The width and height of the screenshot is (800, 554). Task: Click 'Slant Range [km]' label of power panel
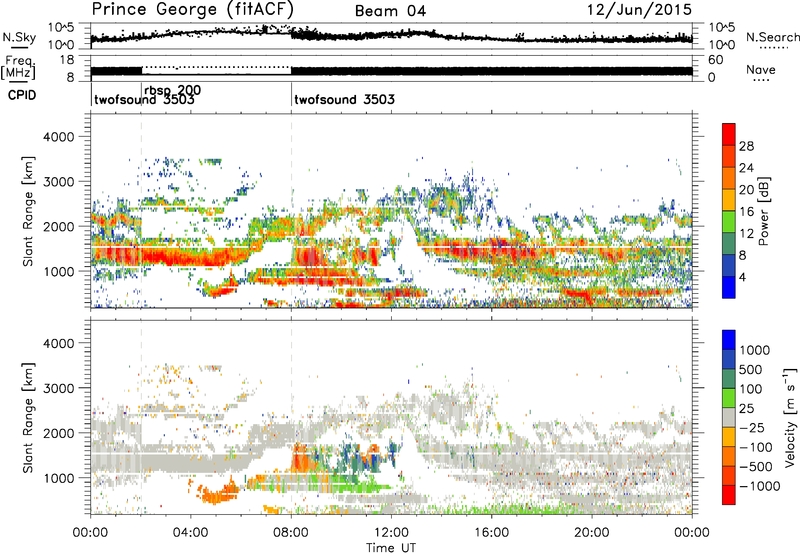(x=28, y=211)
